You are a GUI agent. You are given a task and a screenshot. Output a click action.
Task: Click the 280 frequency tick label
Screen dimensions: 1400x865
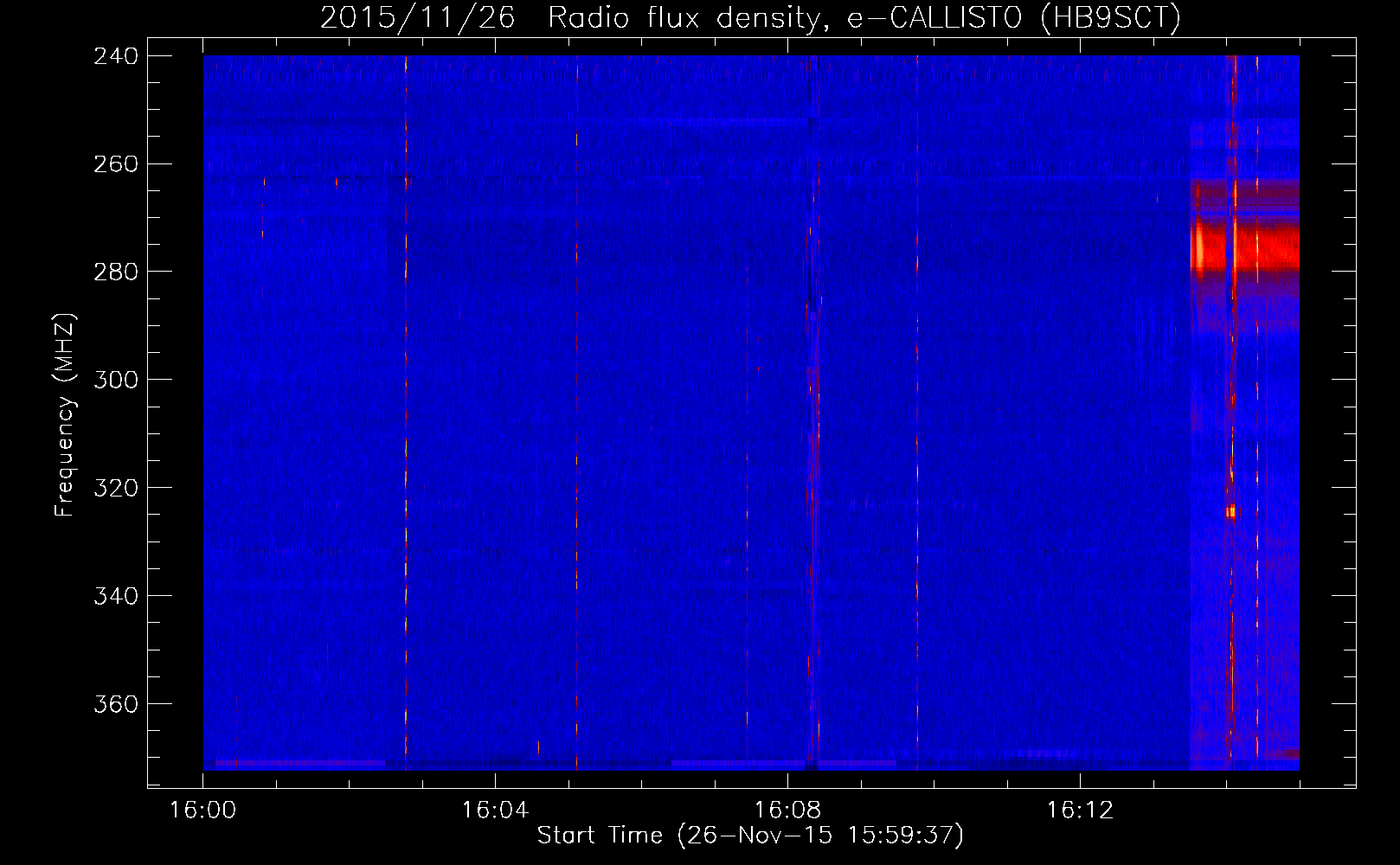pyautogui.click(x=116, y=272)
